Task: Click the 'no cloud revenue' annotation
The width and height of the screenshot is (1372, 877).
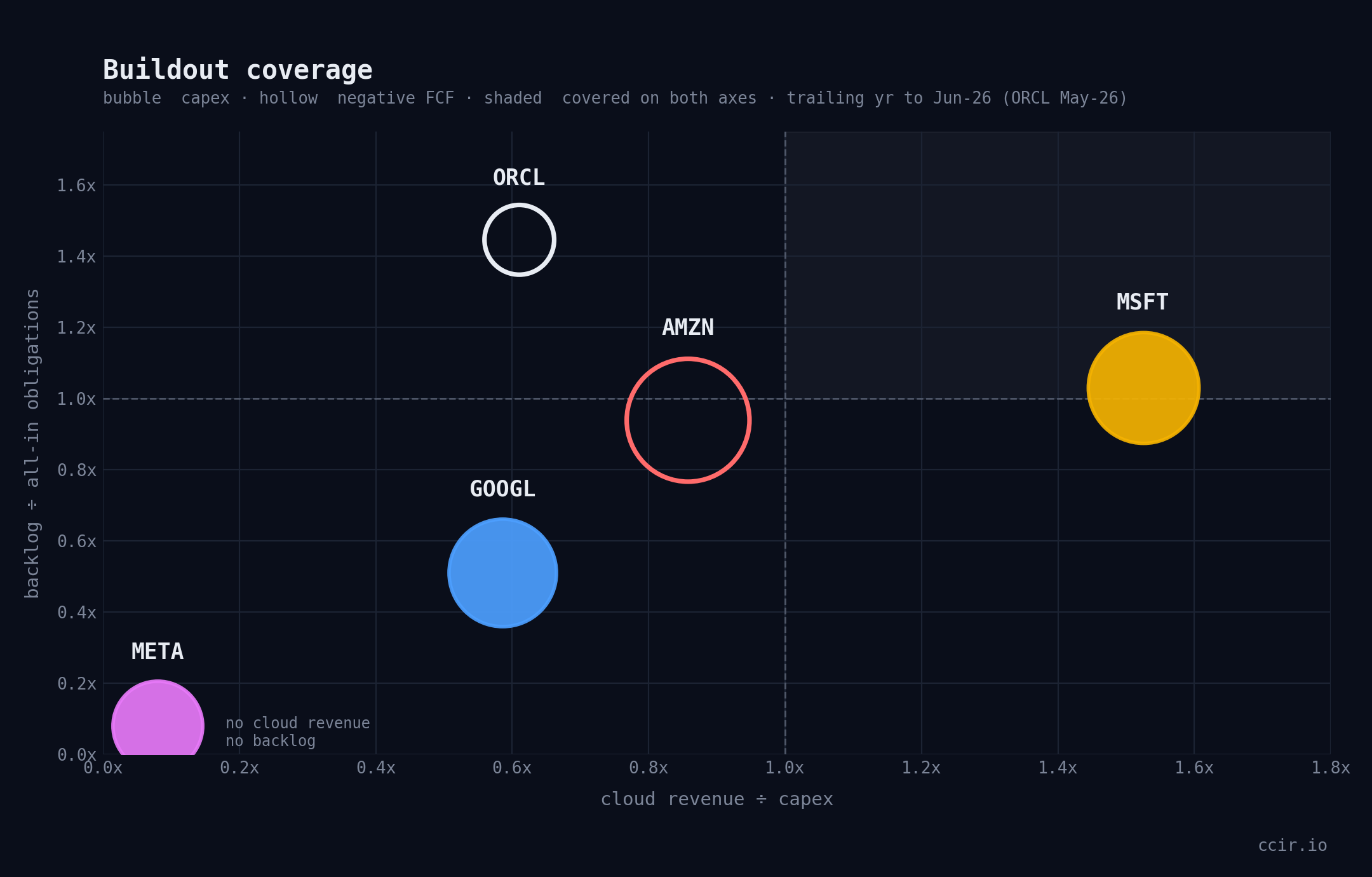Action: pos(298,723)
